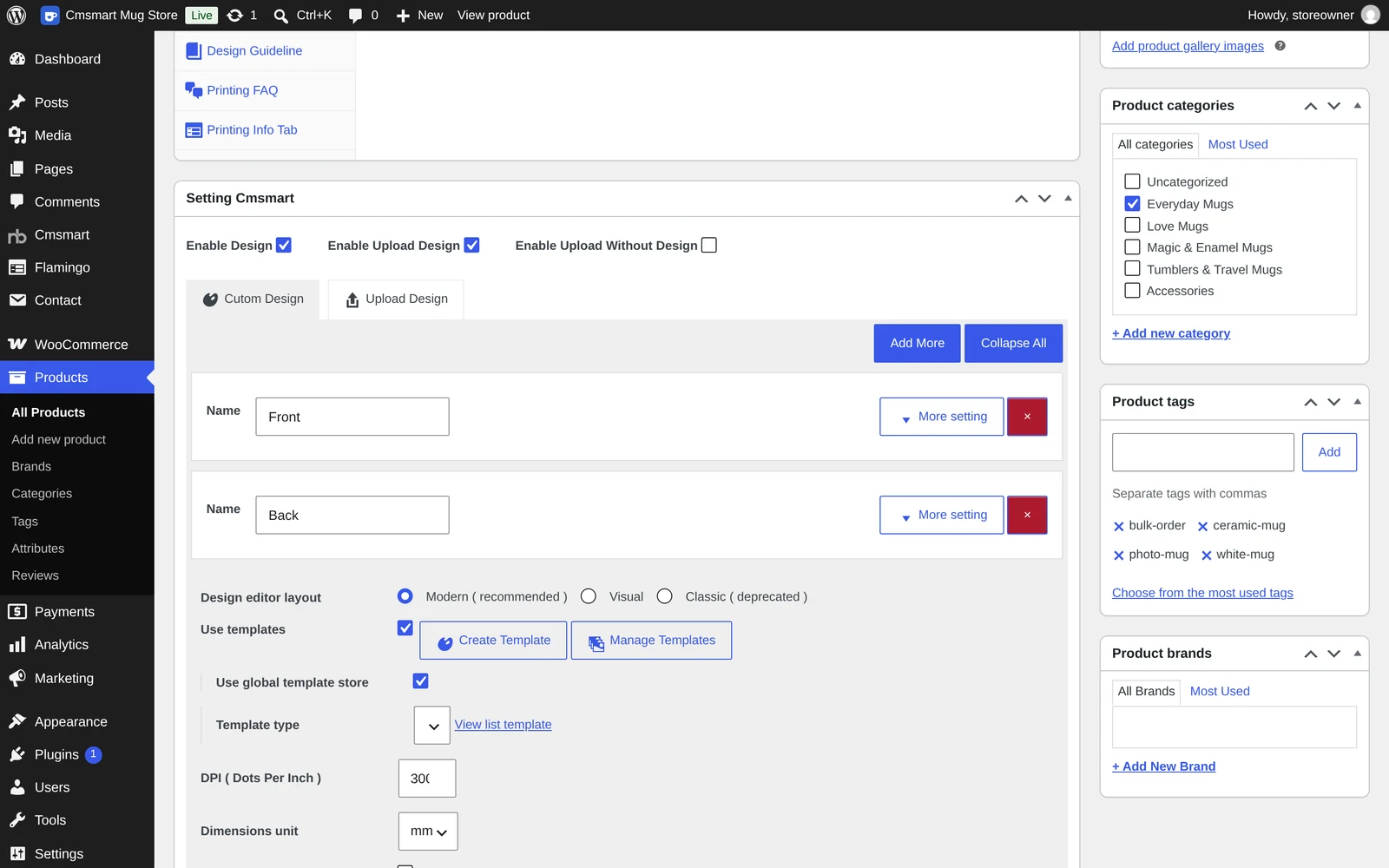
Task: Open the updates icon in admin bar
Action: (x=234, y=15)
